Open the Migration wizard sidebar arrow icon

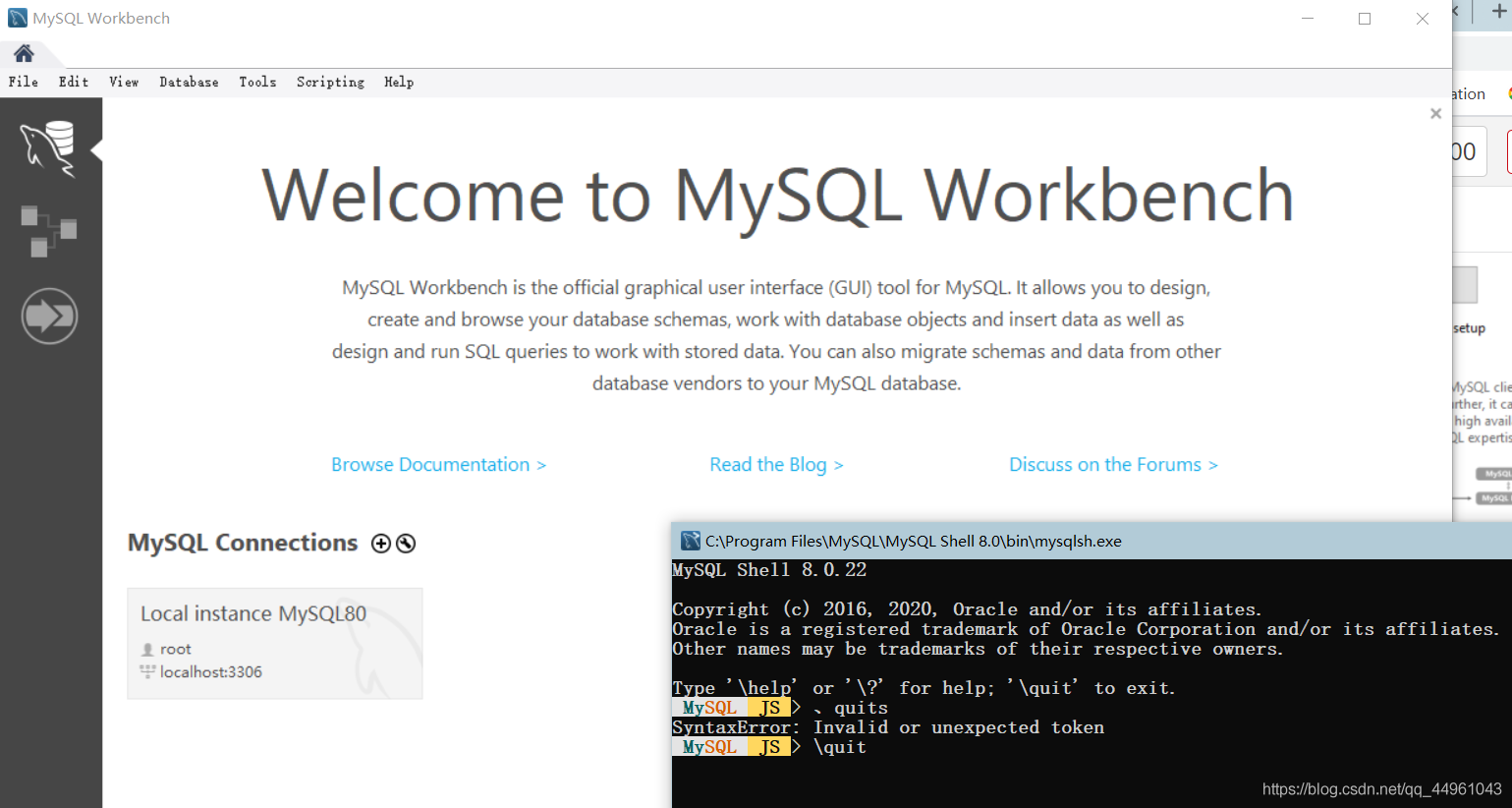pyautogui.click(x=49, y=316)
